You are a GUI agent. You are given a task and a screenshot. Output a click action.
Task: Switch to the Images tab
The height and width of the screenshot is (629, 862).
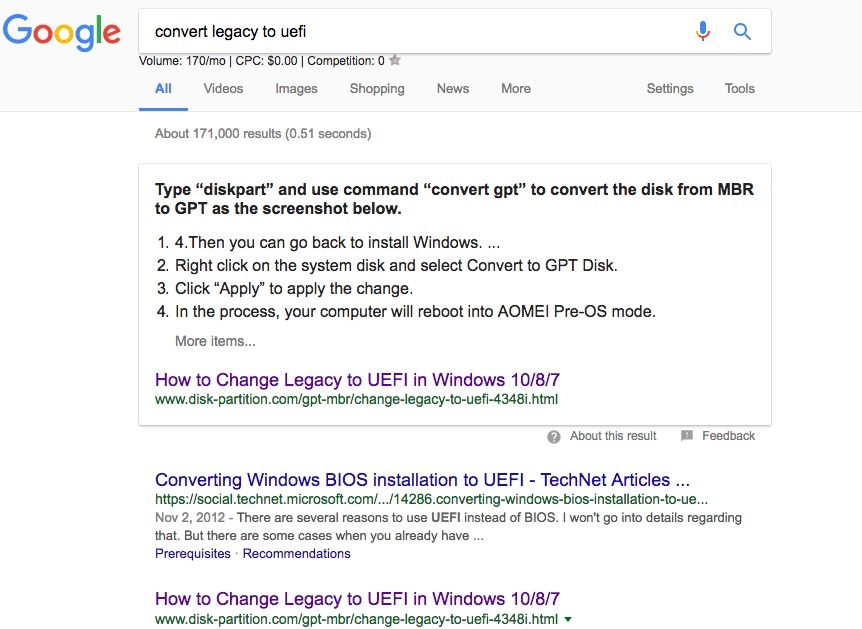click(296, 88)
